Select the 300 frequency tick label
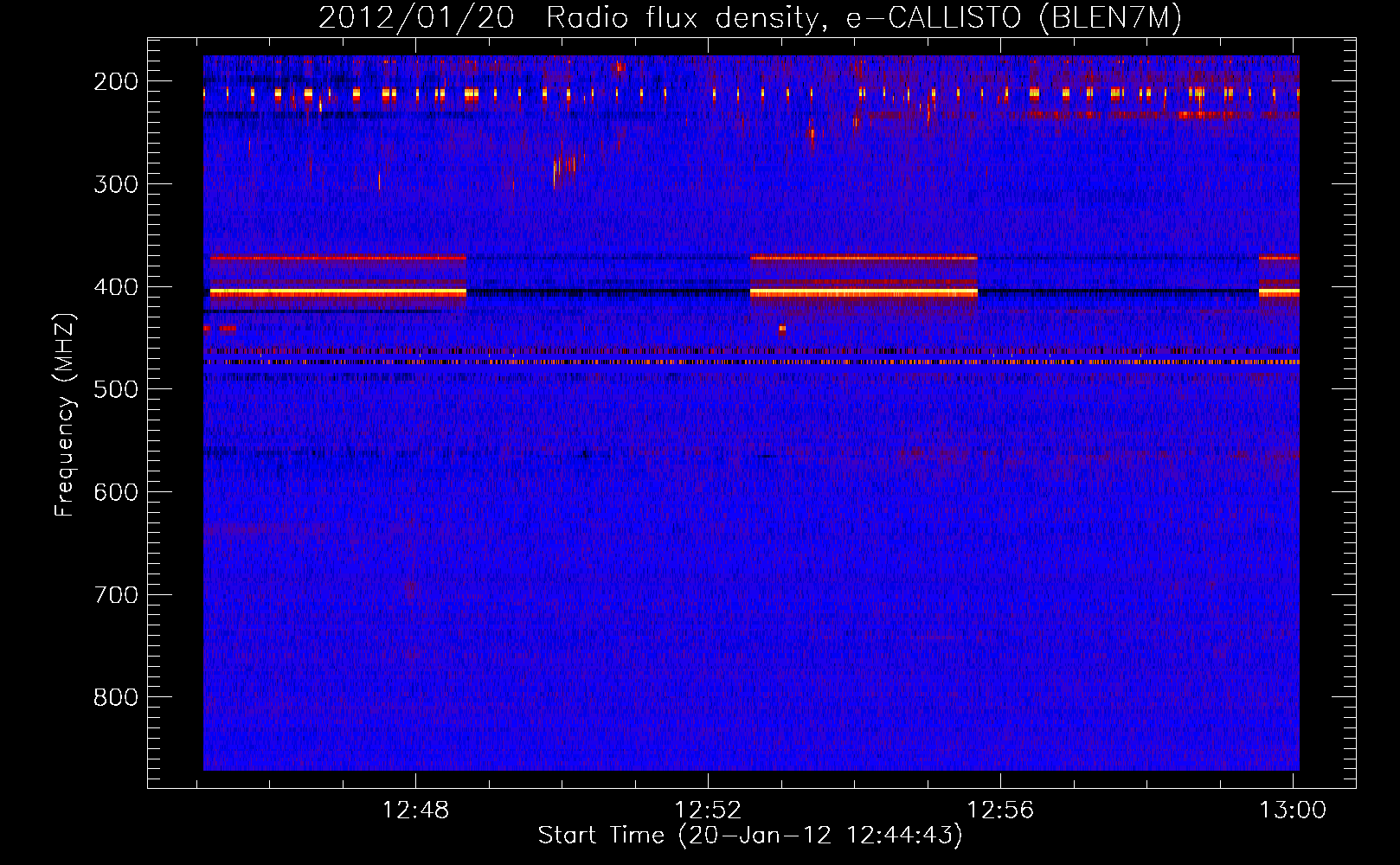 pos(116,184)
